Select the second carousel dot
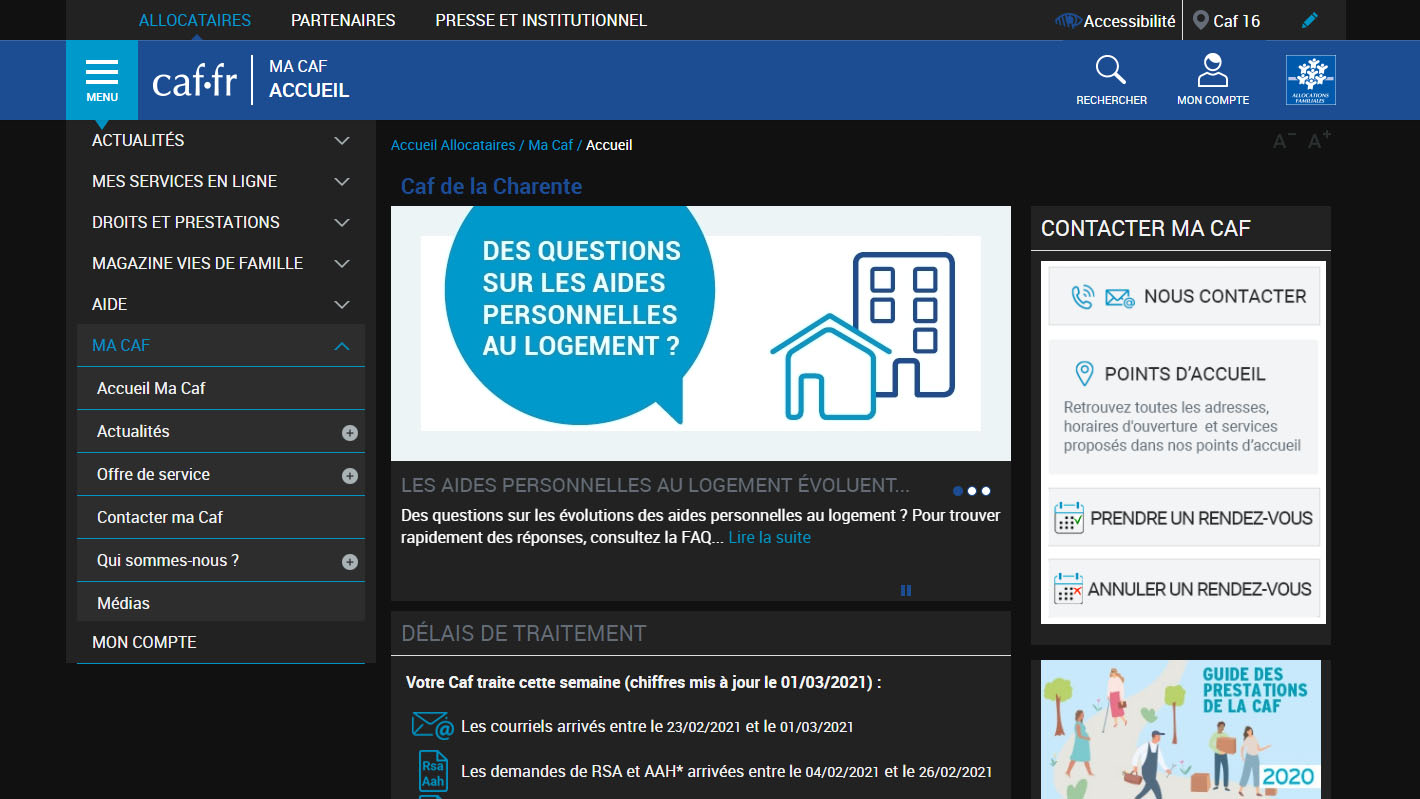The image size is (1420, 799). pos(972,491)
